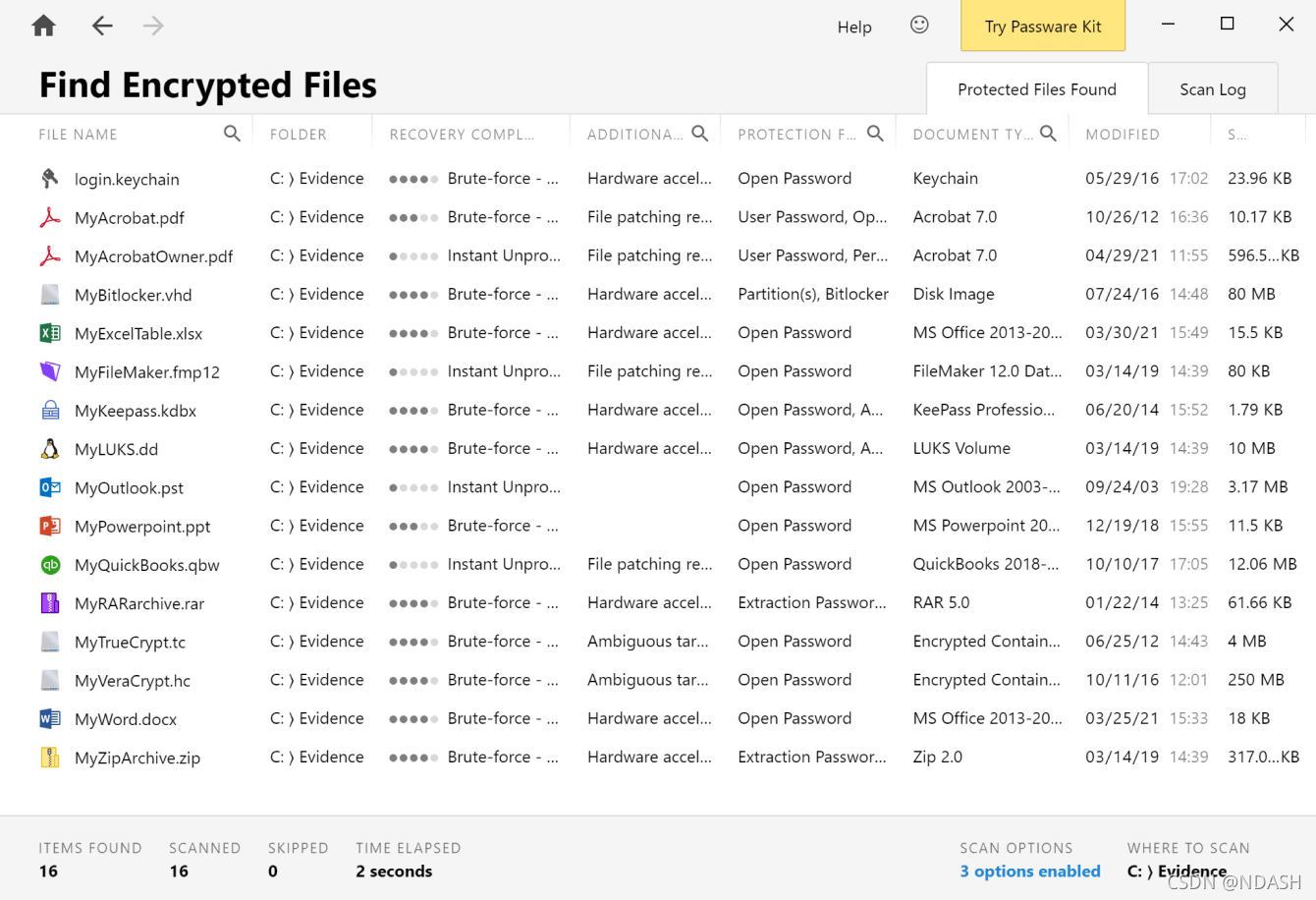Sort by the FILE NAME column header
The image size is (1316, 900).
[78, 134]
